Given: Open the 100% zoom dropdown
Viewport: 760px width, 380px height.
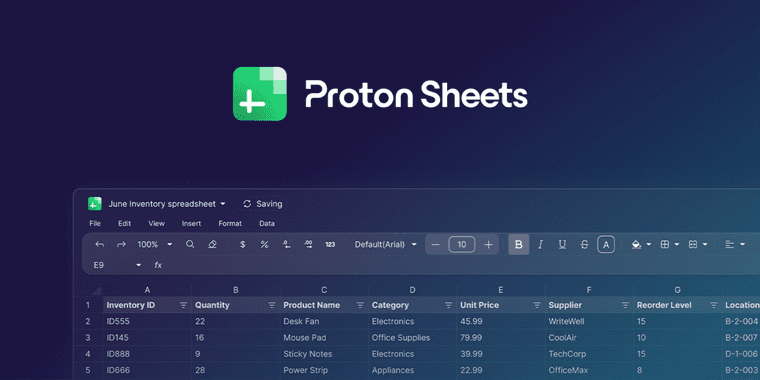Looking at the screenshot, I should (x=170, y=245).
